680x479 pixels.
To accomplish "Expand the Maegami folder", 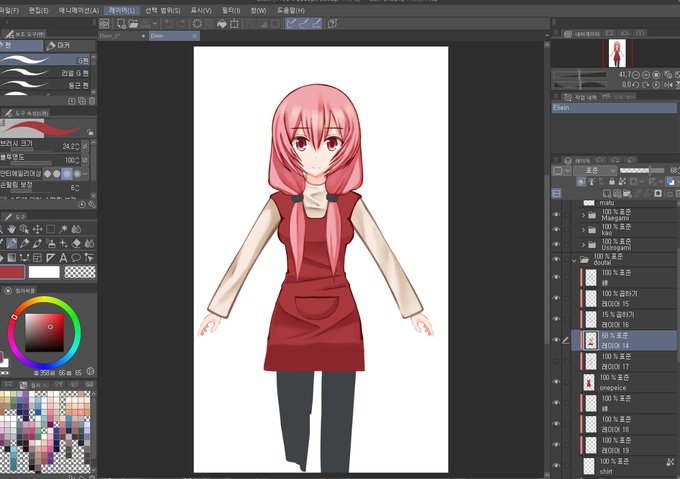I will tap(583, 215).
